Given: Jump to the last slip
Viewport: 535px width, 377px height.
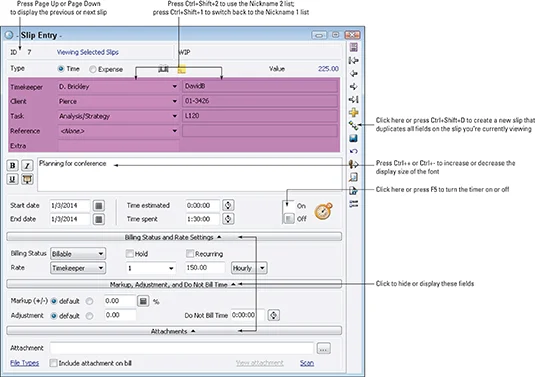Looking at the screenshot, I should pyautogui.click(x=354, y=99).
